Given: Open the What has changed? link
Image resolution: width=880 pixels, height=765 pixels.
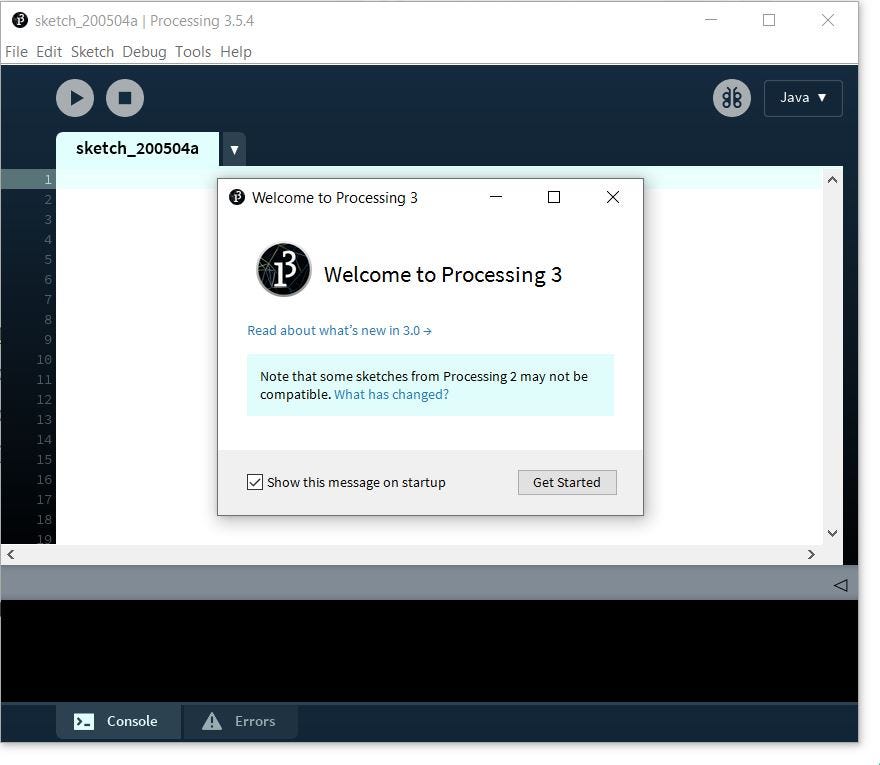Looking at the screenshot, I should click(391, 395).
